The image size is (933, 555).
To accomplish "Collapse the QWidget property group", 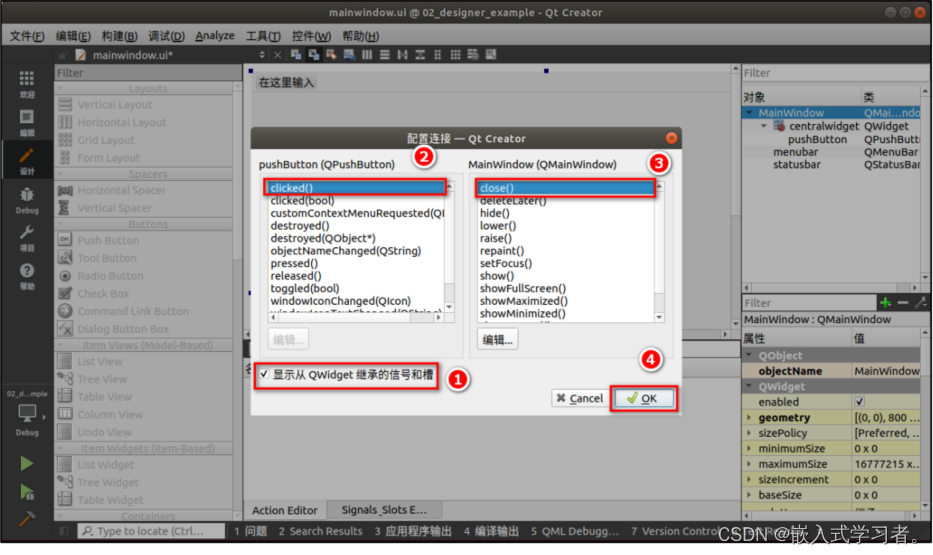I will [x=749, y=386].
